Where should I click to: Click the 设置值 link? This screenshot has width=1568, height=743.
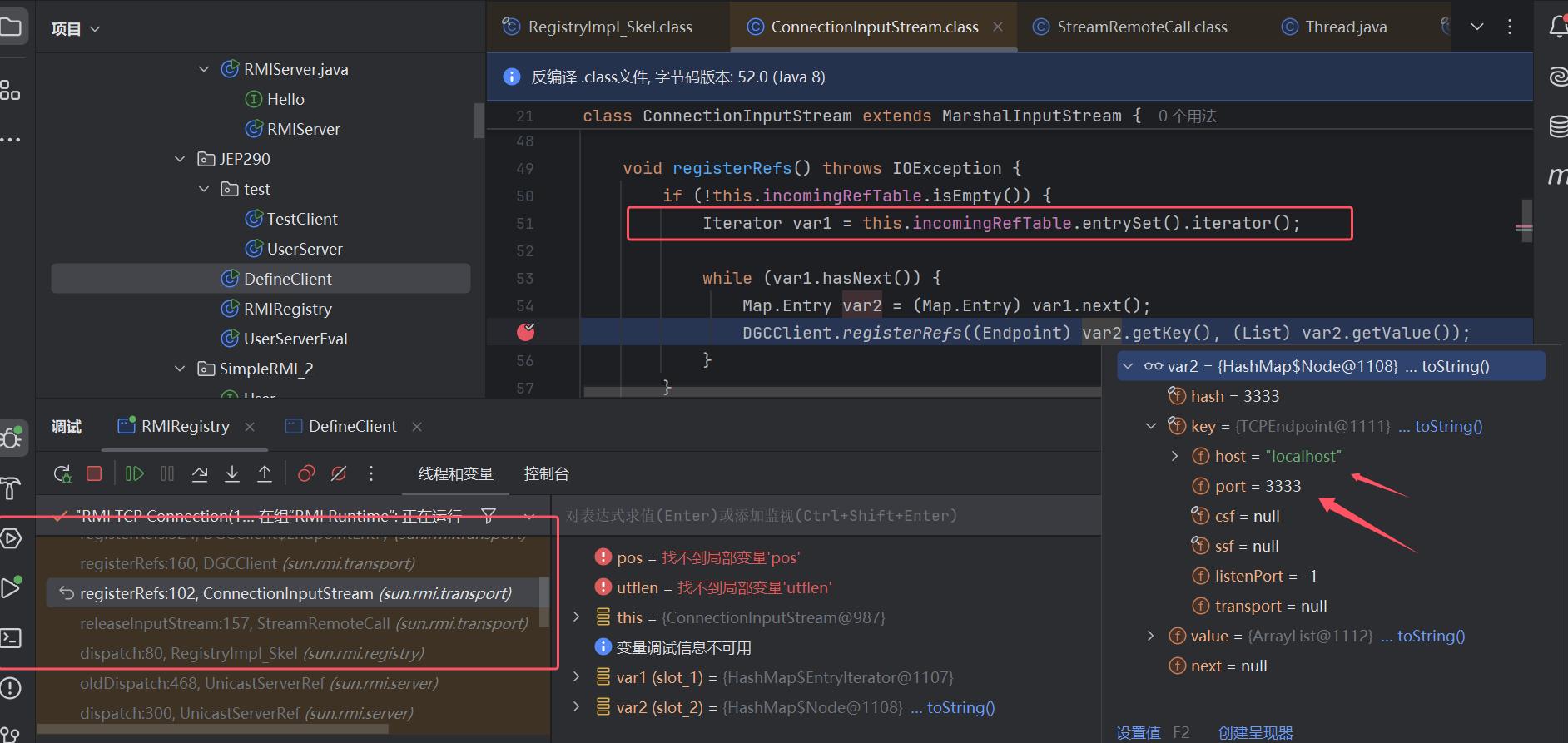(x=1138, y=733)
